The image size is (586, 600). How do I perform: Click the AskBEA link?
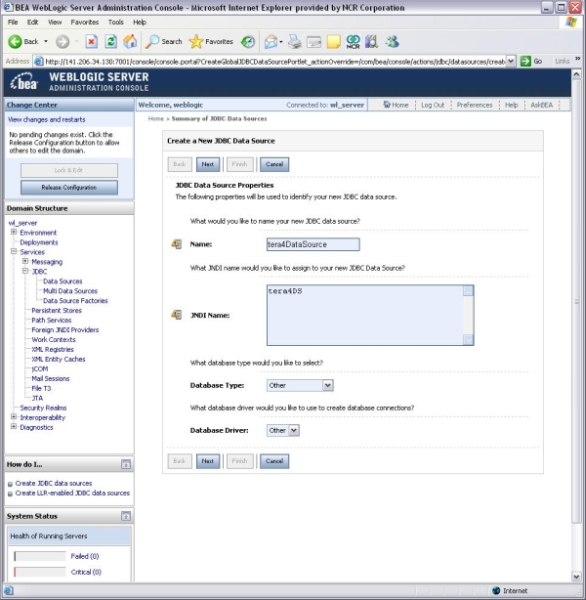click(x=541, y=105)
